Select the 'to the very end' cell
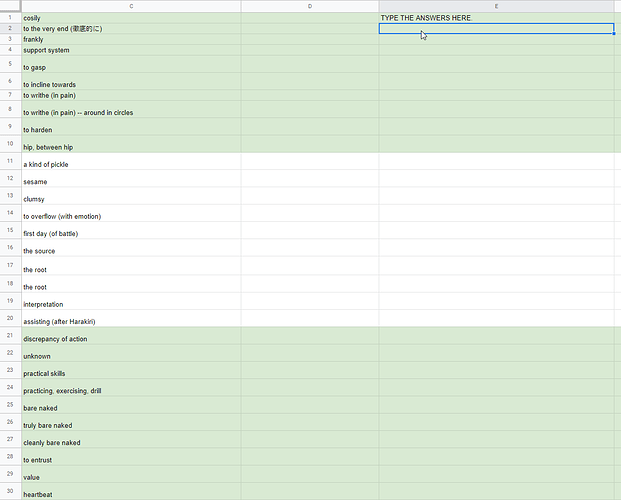 (131, 29)
